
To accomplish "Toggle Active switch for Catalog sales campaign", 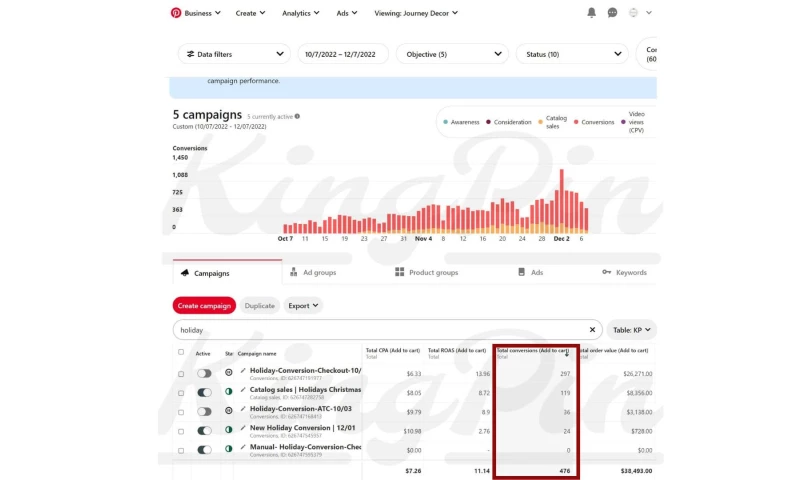I will (x=204, y=392).
